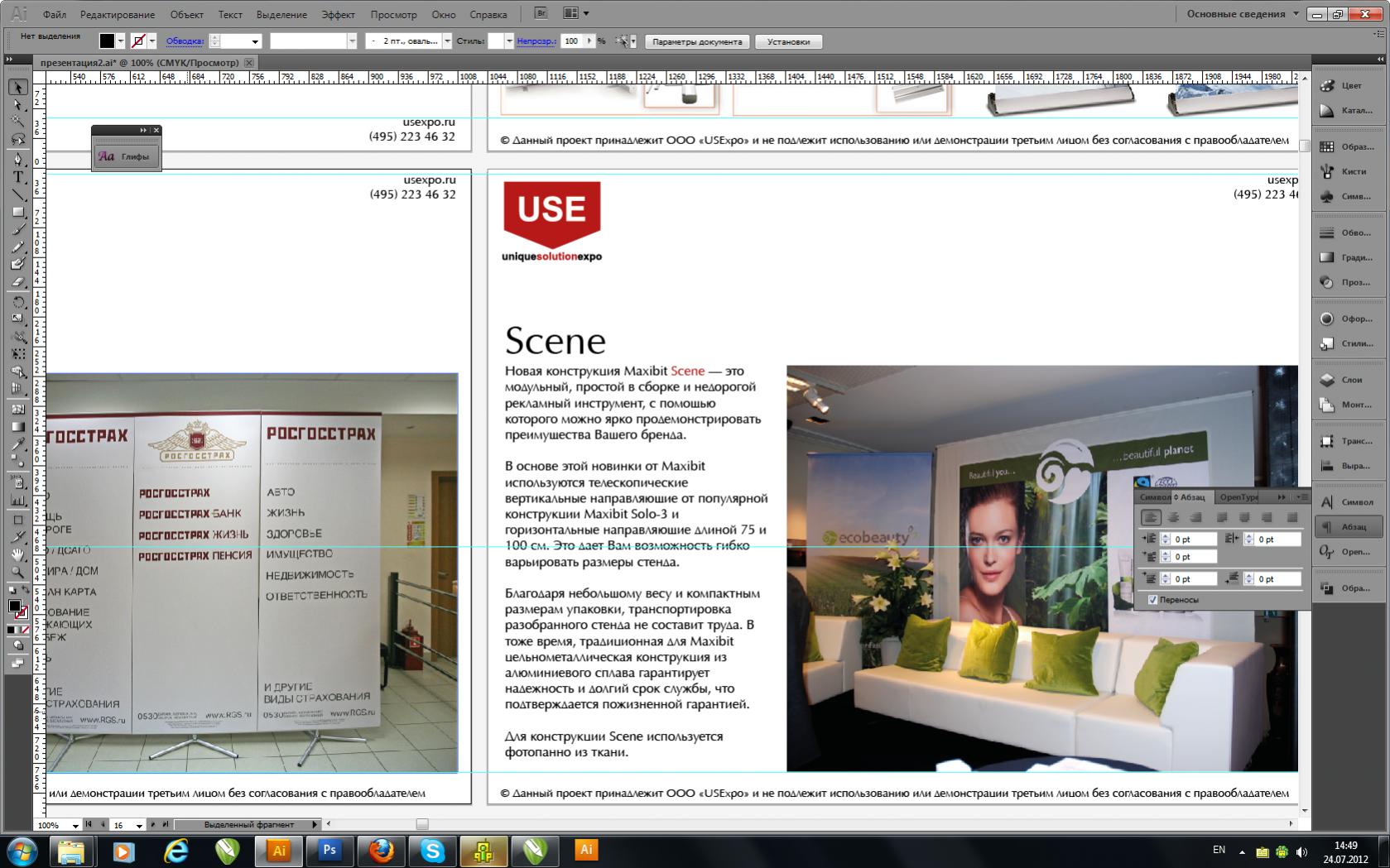The width and height of the screenshot is (1390, 868).
Task: Open the Слои (Layers) panel
Action: pyautogui.click(x=1349, y=380)
